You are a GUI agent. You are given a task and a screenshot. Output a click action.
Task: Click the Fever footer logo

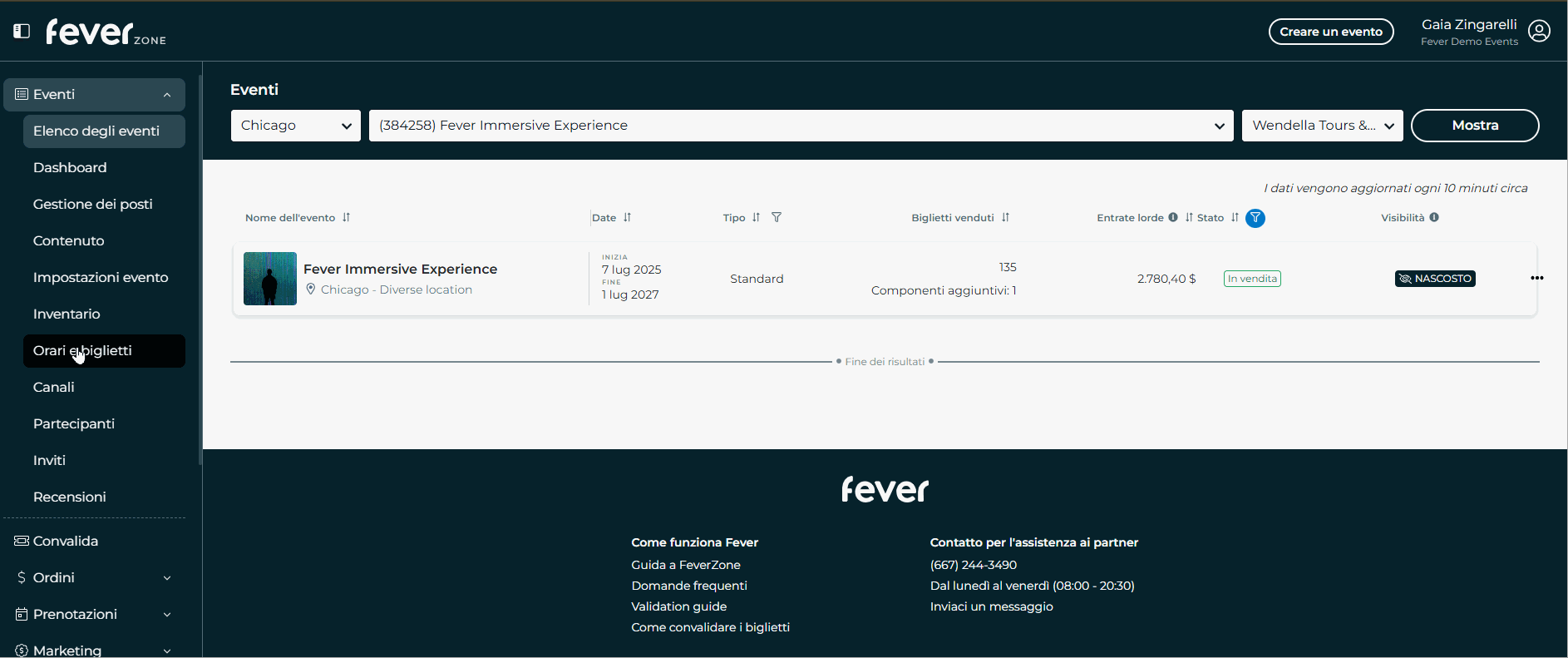(885, 489)
